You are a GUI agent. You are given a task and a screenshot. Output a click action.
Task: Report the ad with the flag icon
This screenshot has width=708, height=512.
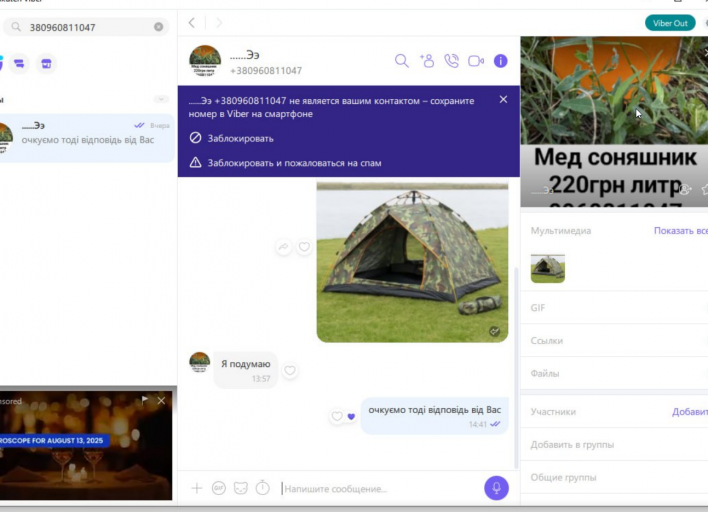click(x=144, y=400)
